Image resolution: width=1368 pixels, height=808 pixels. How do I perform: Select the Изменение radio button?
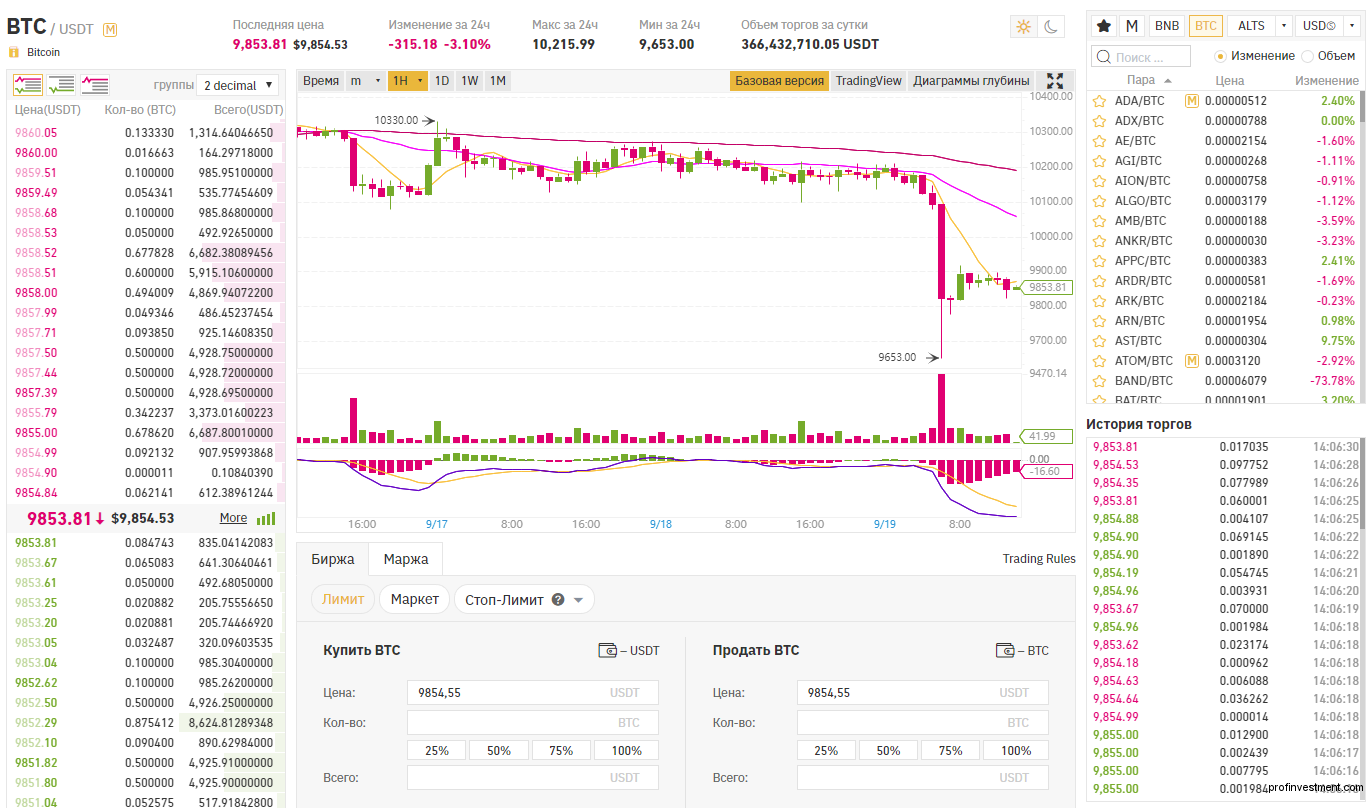point(1220,56)
